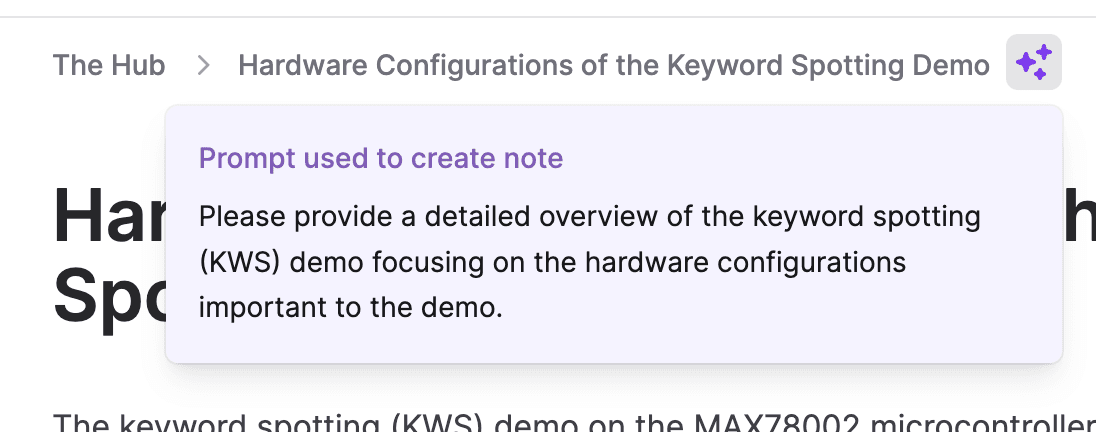Click the large bold 'Har' note title

point(109,215)
